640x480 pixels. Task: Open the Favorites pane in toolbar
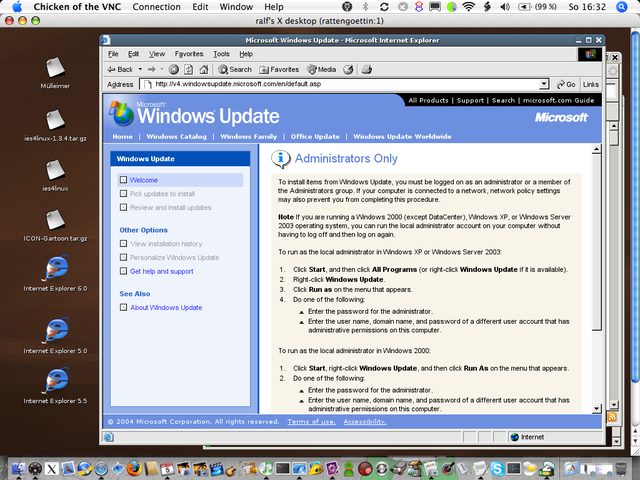tap(280, 69)
